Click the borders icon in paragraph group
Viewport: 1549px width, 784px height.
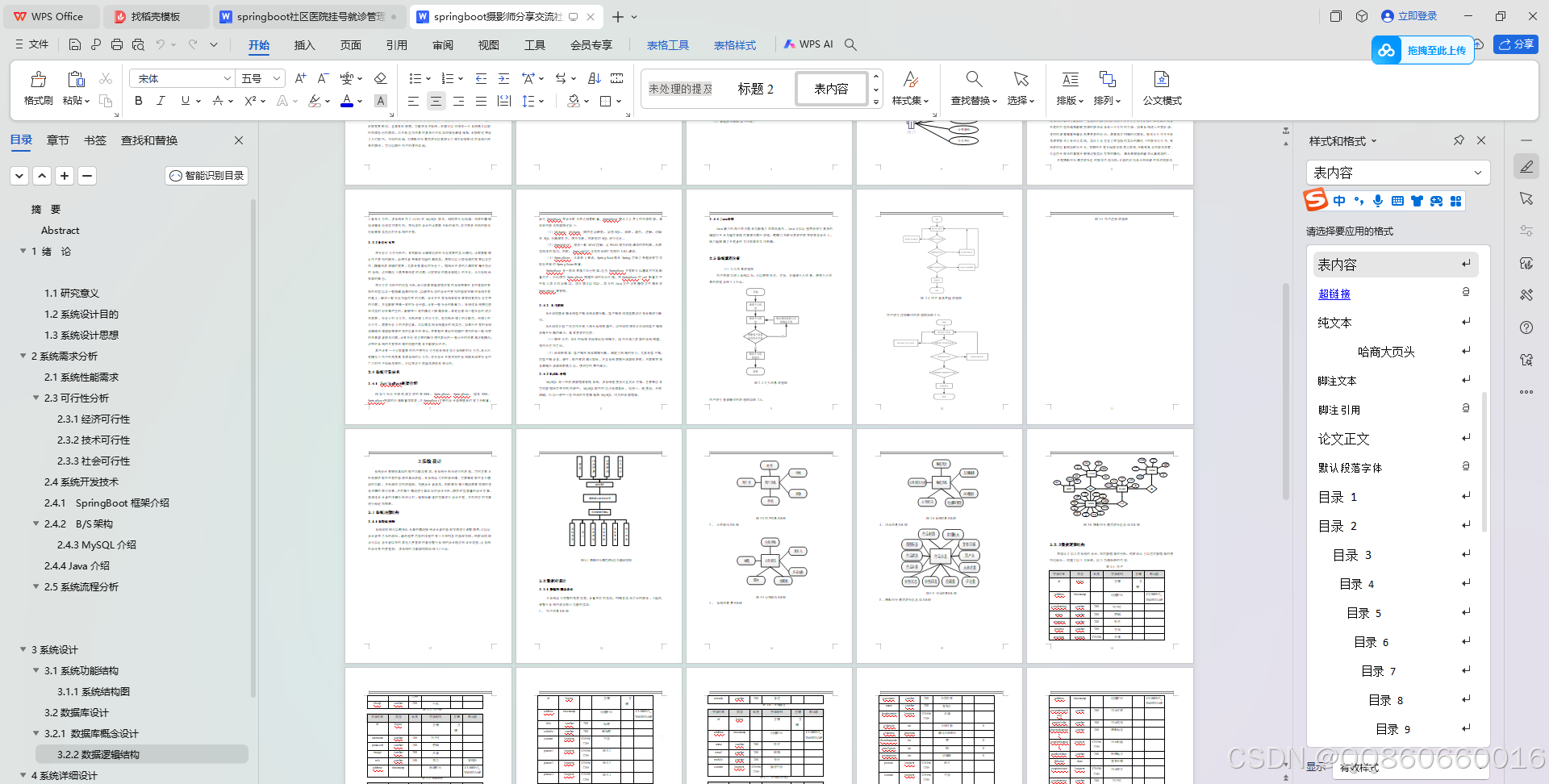[x=606, y=101]
